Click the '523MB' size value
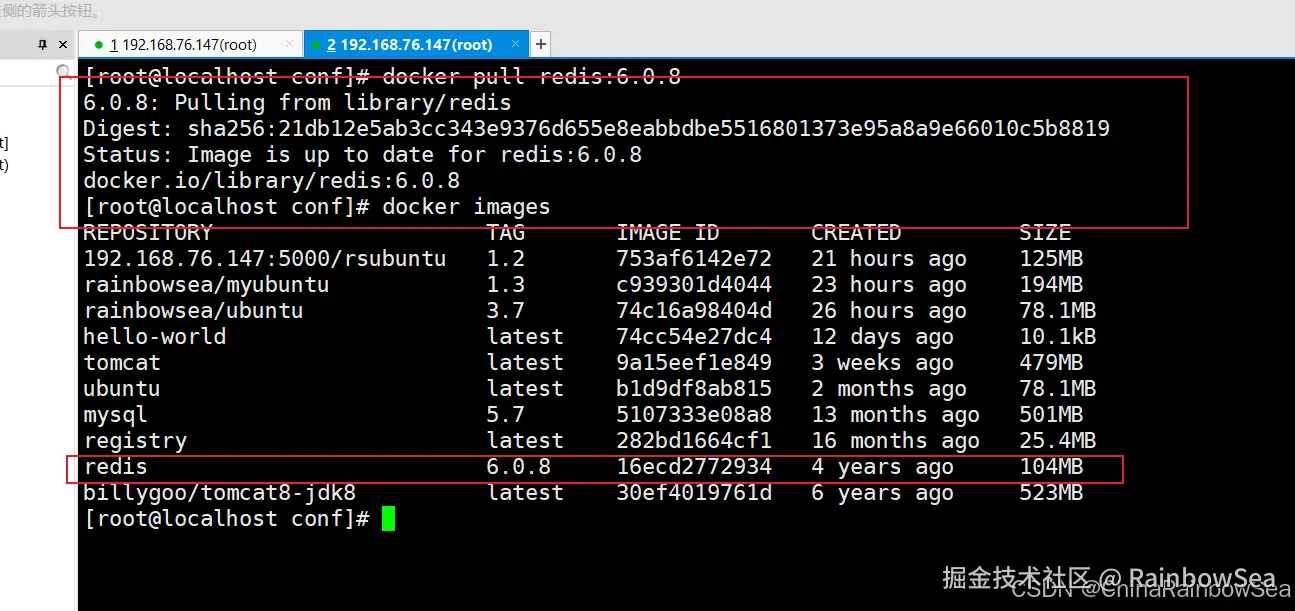 [x=1051, y=492]
